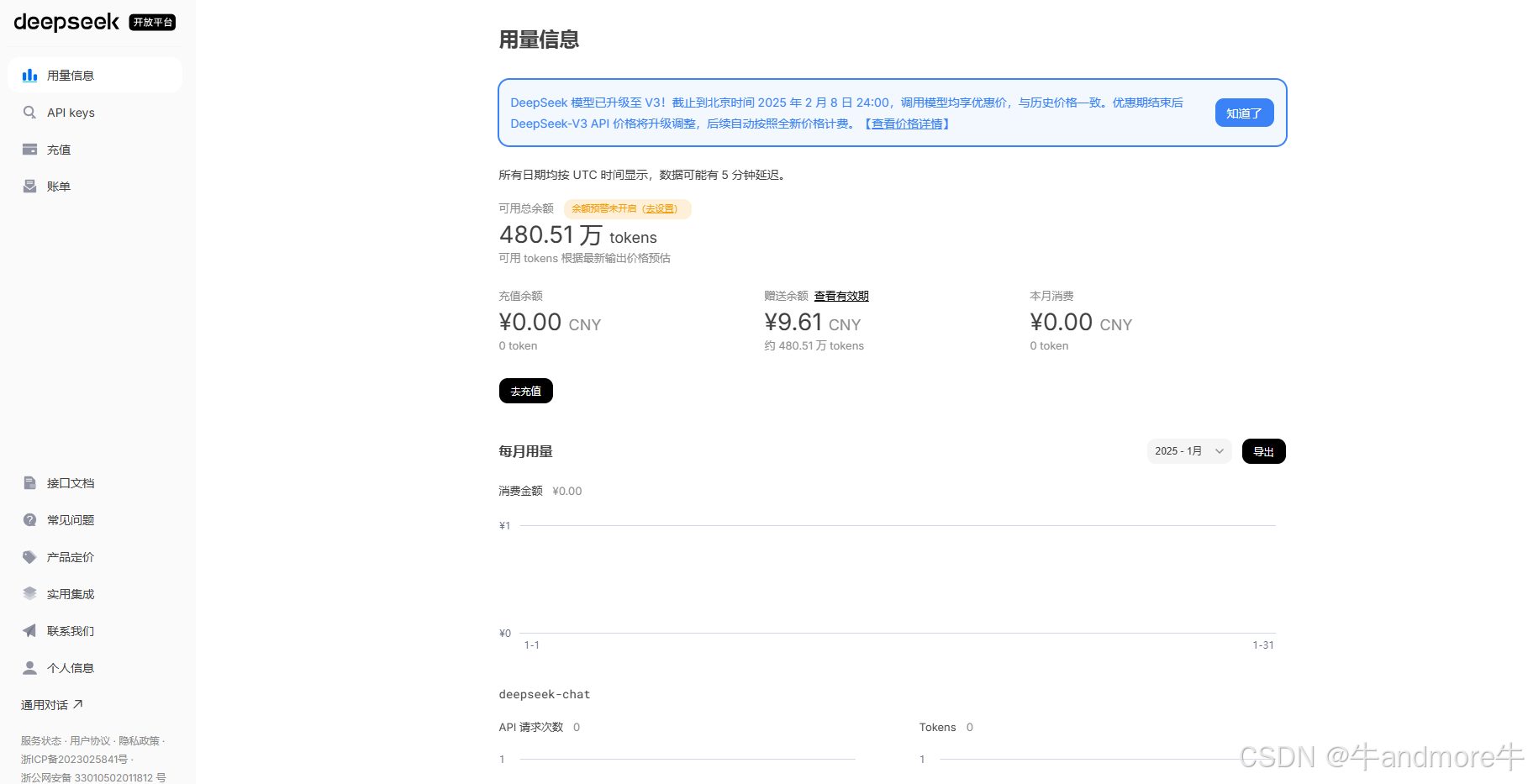Open the 通用对话 external link
Viewport: 1528px width, 784px height.
tap(52, 705)
